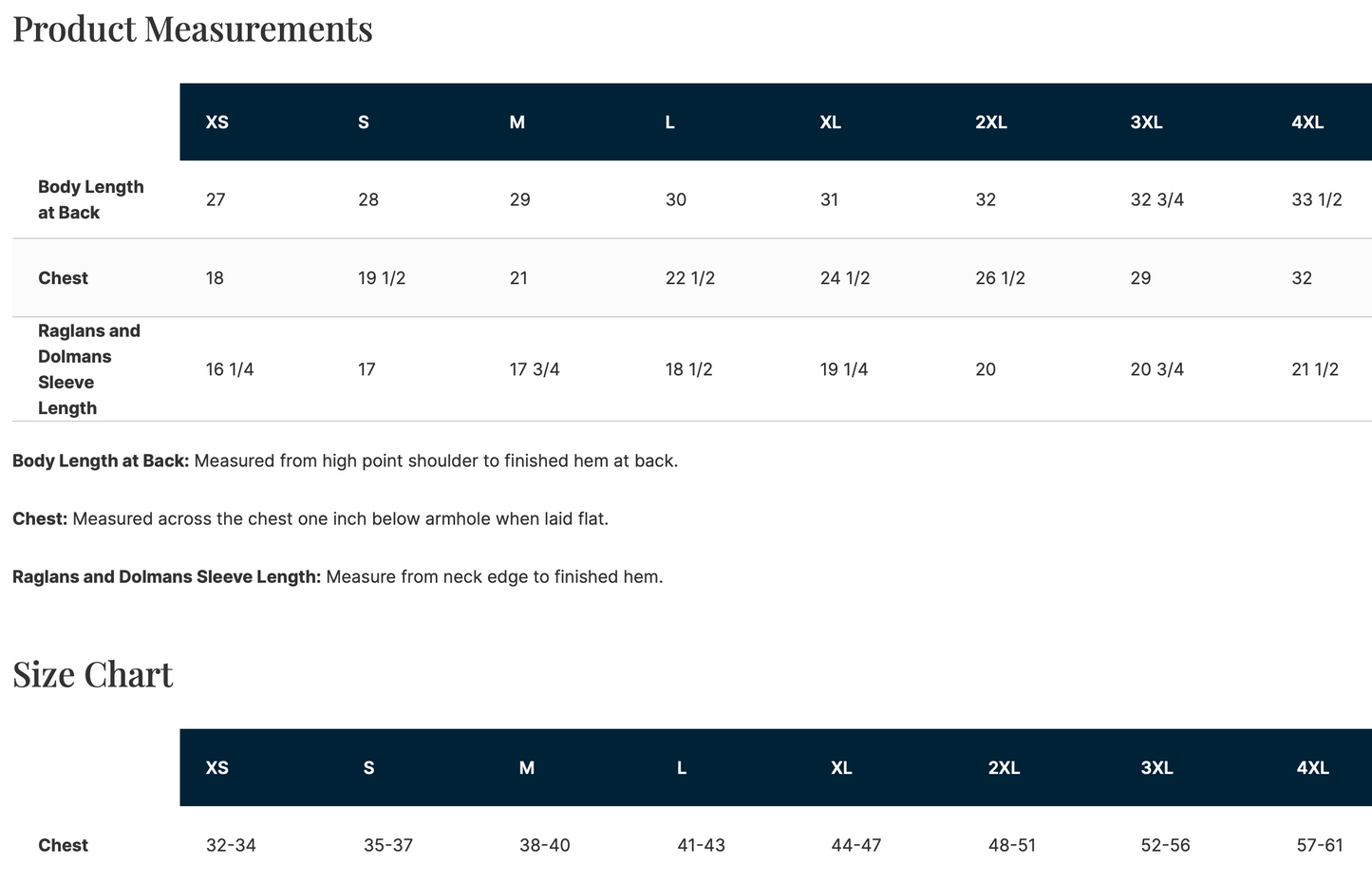1372x883 pixels.
Task: Click the Raglans and Dolmans Sleeve Length row label
Action: (x=89, y=369)
